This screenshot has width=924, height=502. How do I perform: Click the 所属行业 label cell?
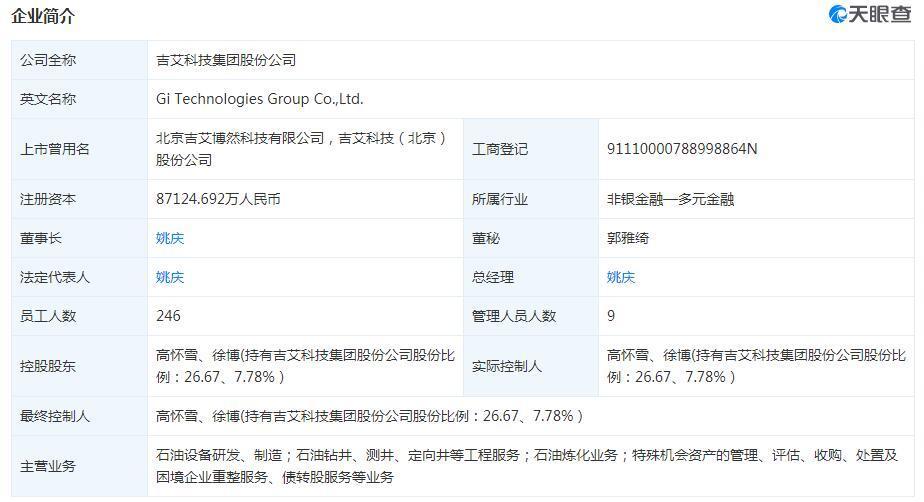[530, 199]
